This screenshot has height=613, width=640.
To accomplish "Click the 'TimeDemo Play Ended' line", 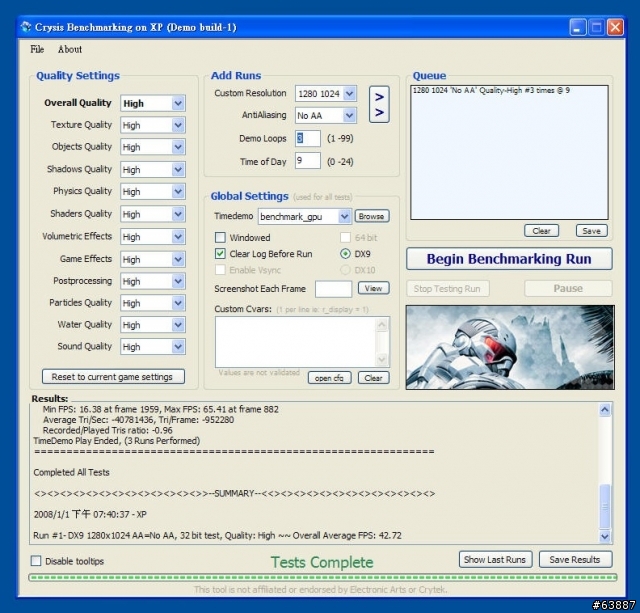I will [117, 441].
